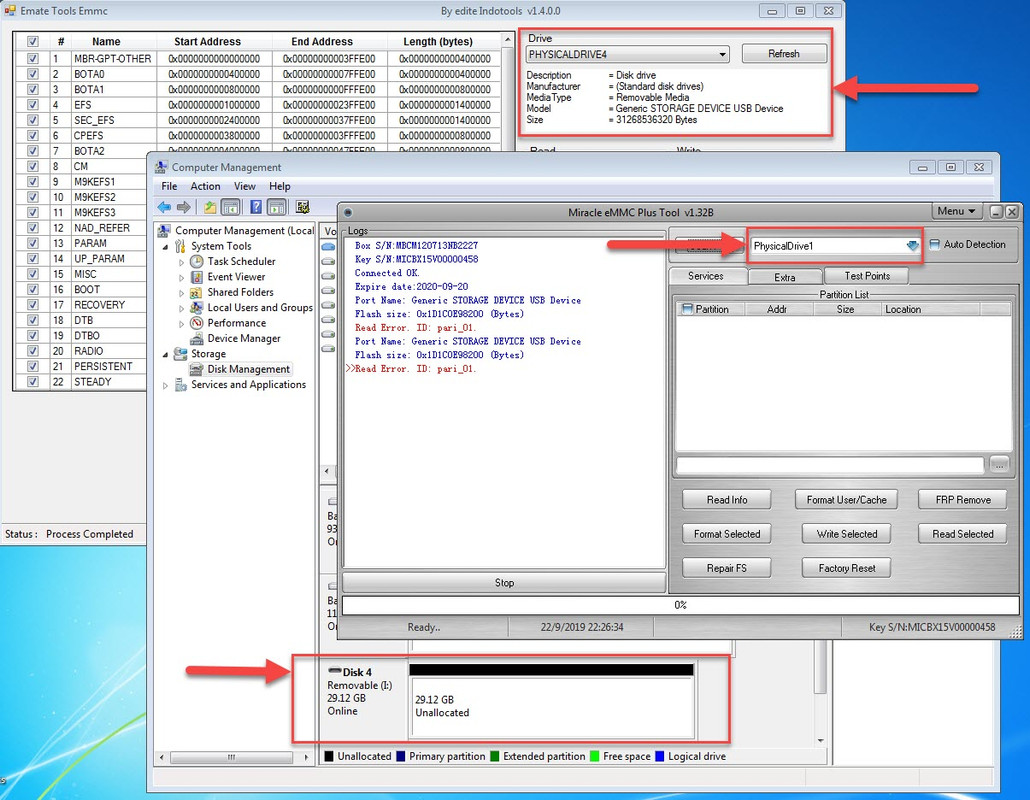Expand the Shared Folders tree node

click(x=182, y=293)
